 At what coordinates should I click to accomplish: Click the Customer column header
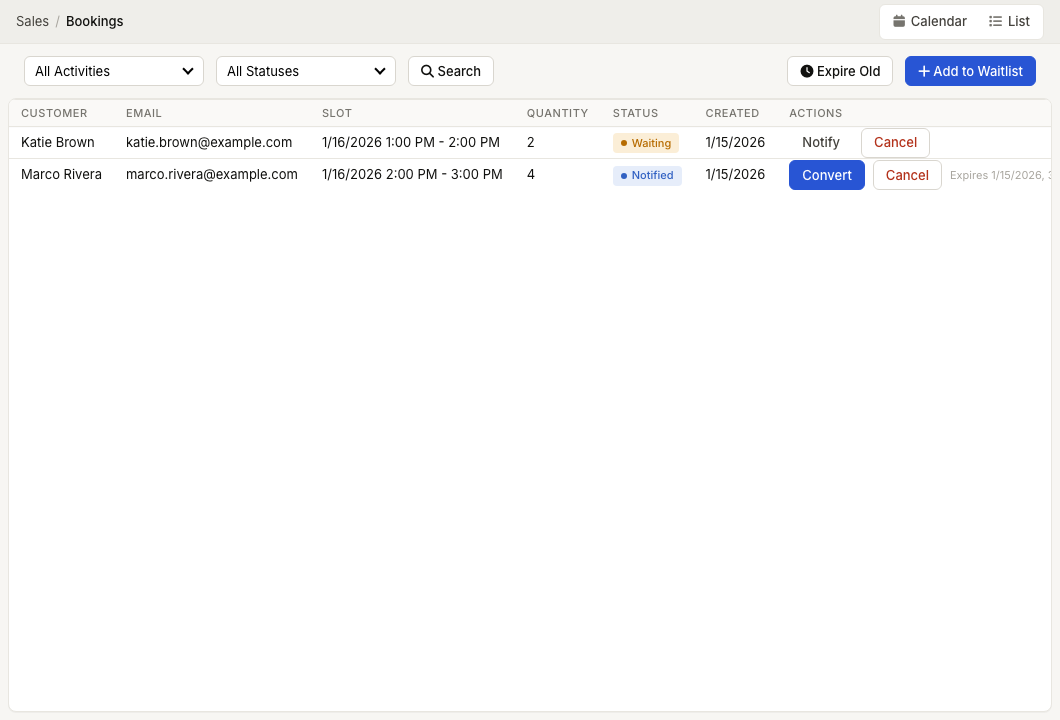click(x=54, y=114)
